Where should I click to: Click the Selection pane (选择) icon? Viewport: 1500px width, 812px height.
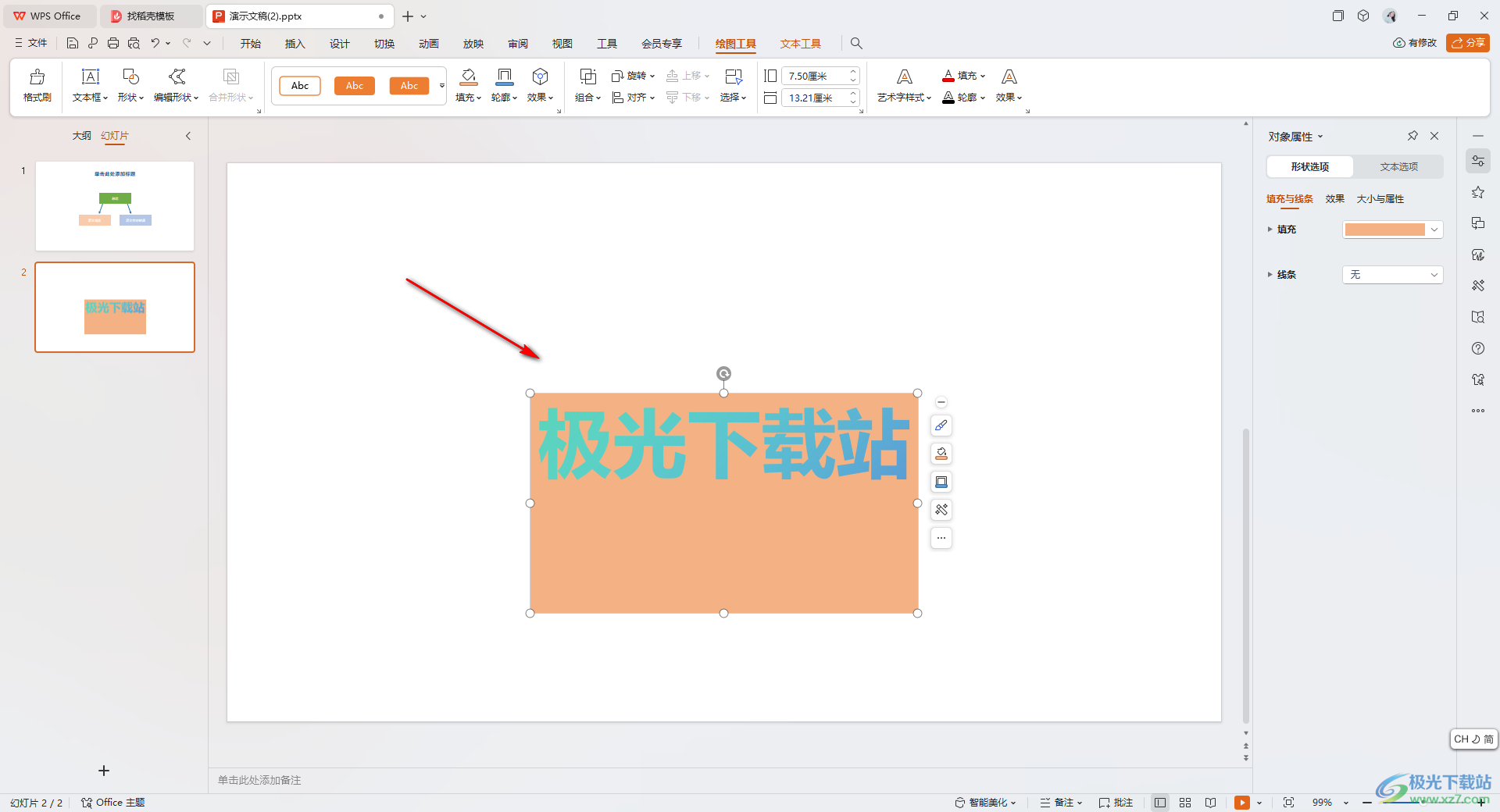tap(733, 77)
